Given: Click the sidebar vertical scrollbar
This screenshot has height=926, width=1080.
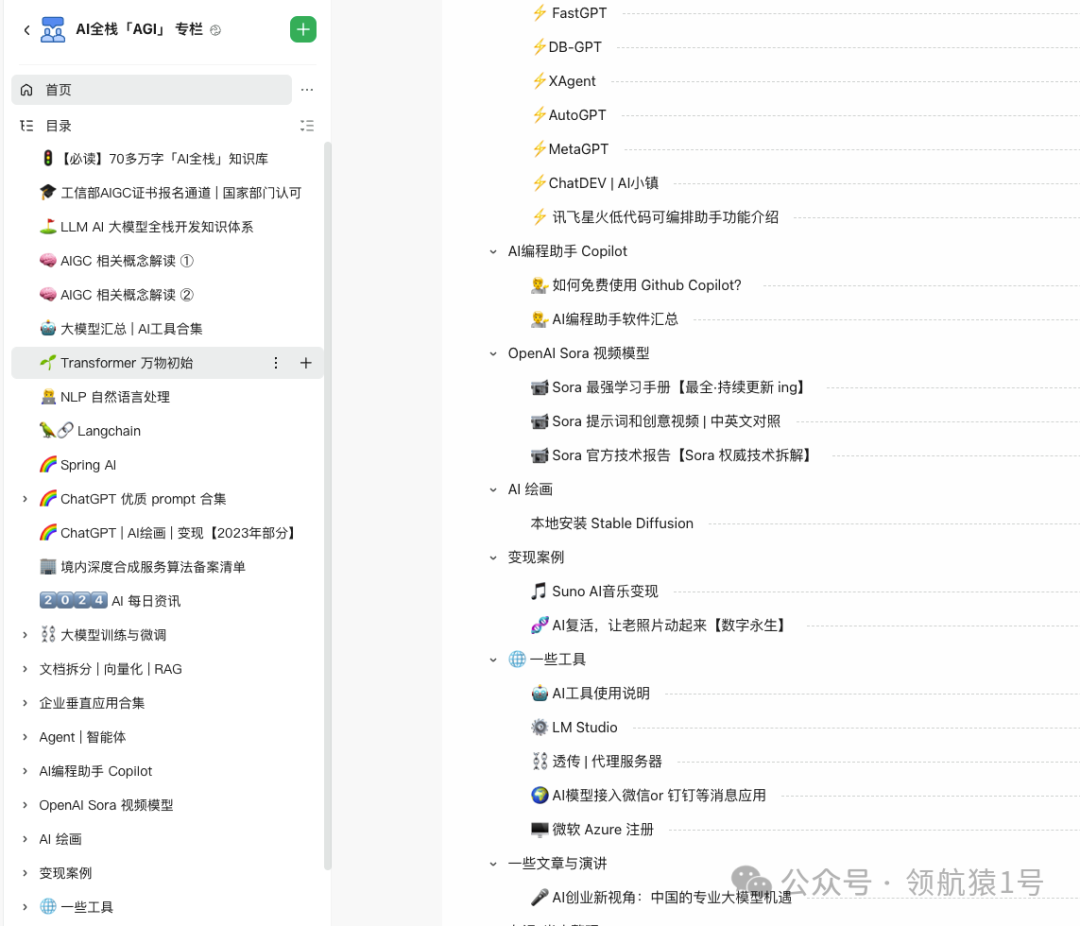Looking at the screenshot, I should click(x=328, y=506).
